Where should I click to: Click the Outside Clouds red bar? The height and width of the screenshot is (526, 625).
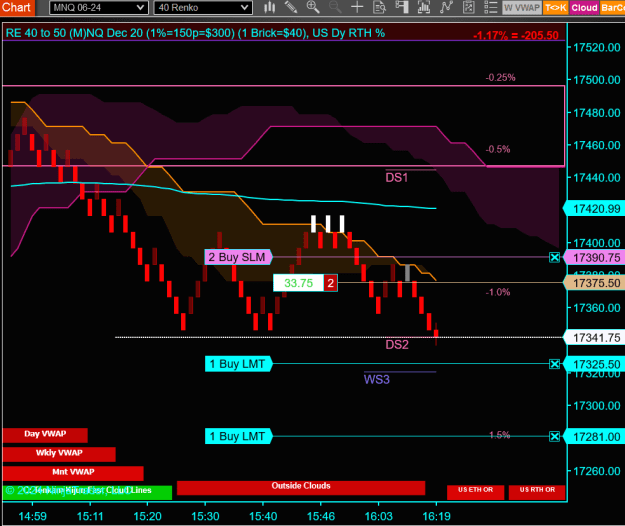point(301,488)
